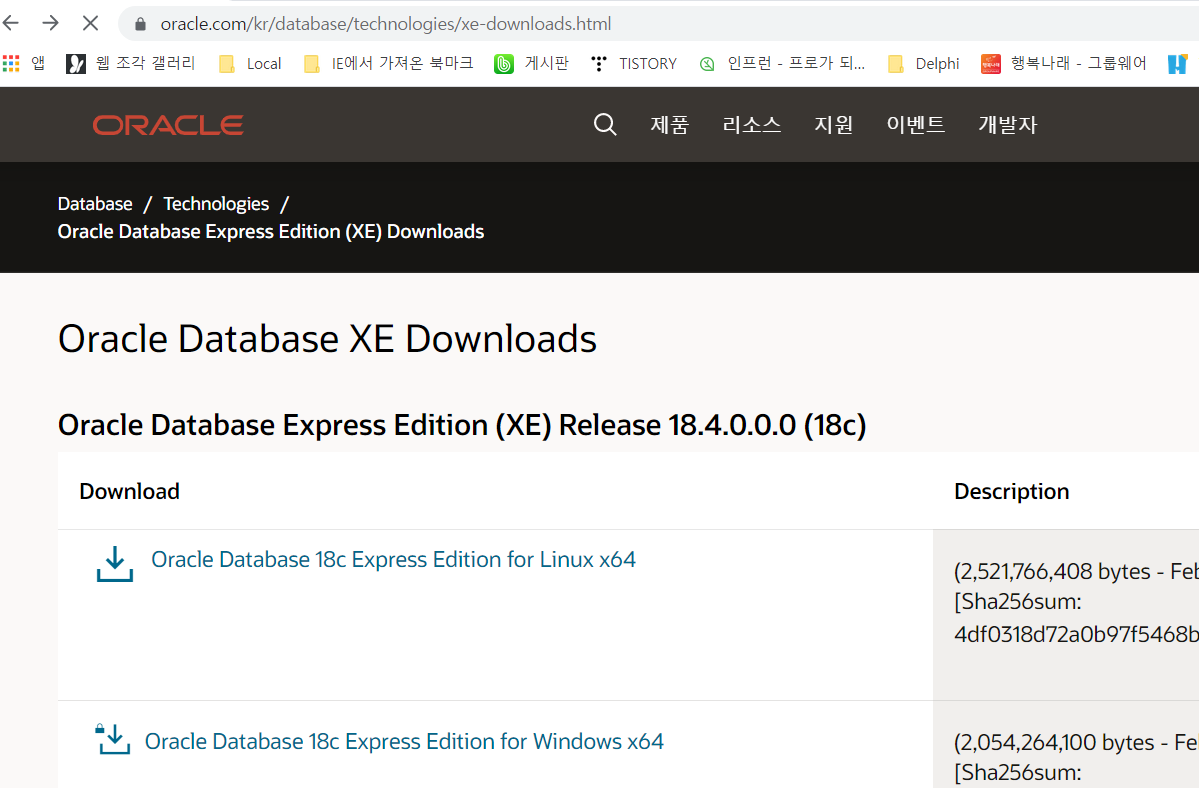Click Oracle Database Express Edition (XE) Downloads breadcrumb
This screenshot has height=788, width=1199.
tap(271, 232)
